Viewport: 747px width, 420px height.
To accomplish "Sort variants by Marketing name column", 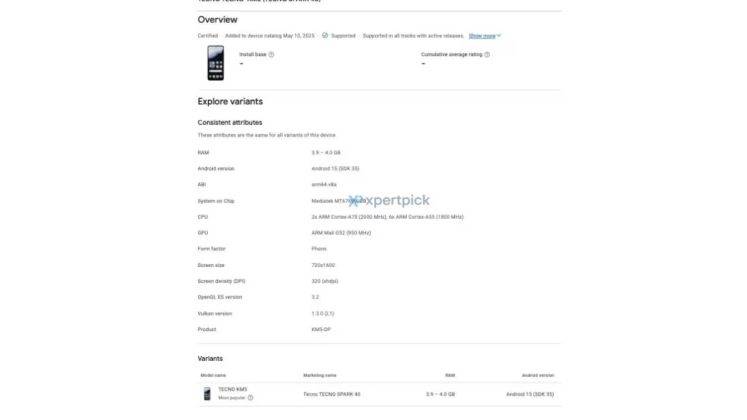I will point(320,375).
